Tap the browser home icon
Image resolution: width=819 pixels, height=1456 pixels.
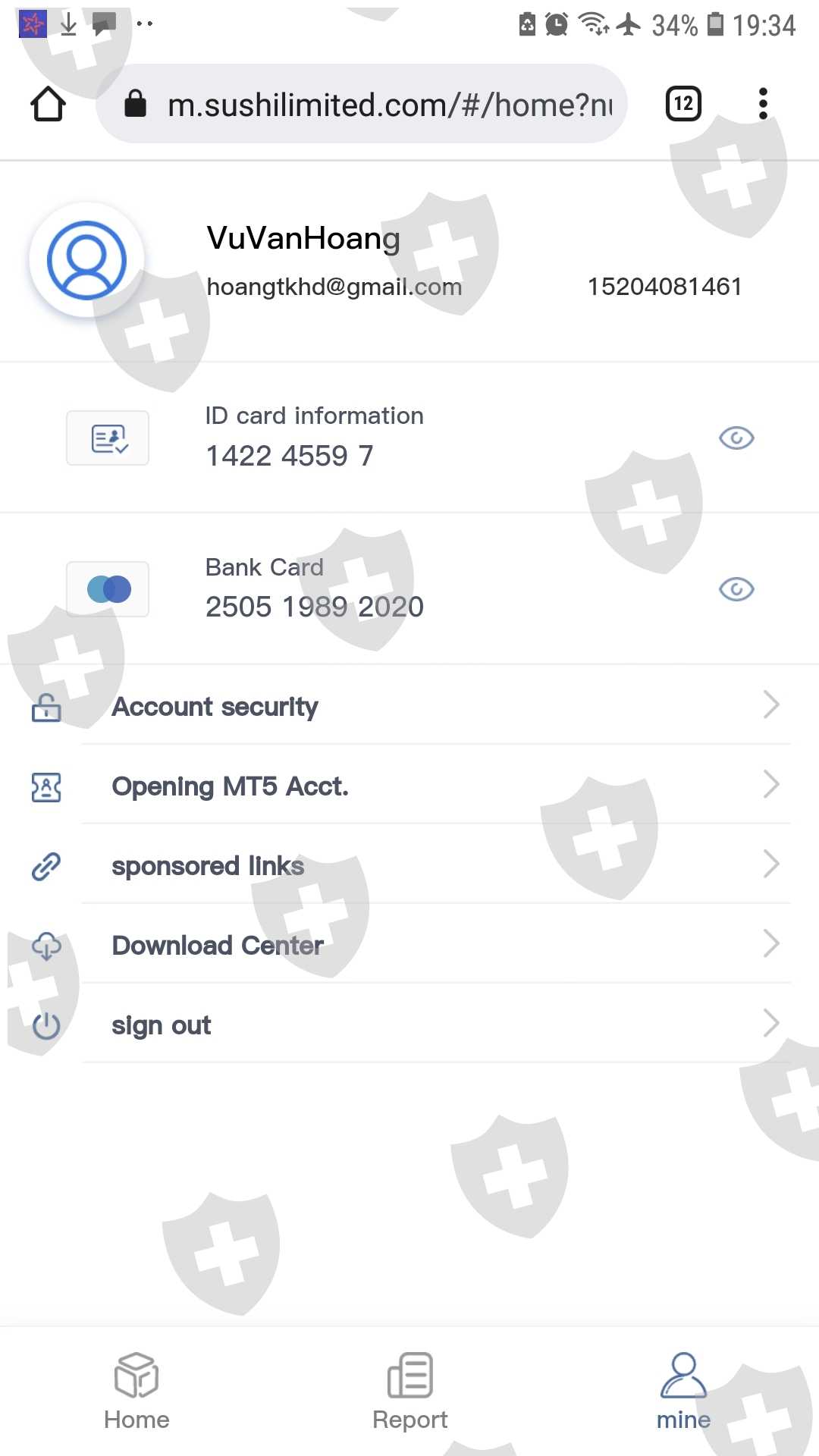[x=48, y=104]
